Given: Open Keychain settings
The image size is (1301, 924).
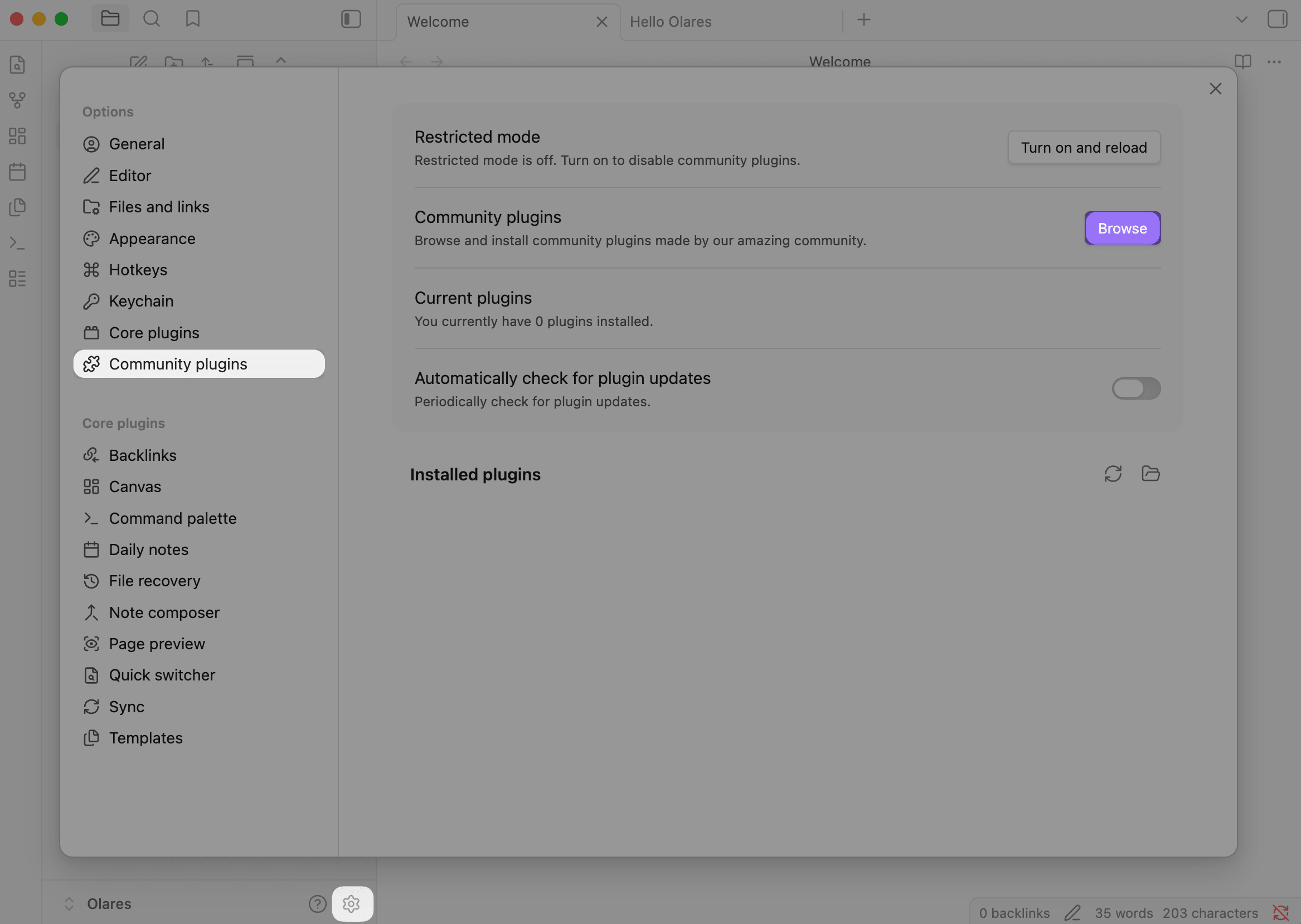Looking at the screenshot, I should 199,301.
